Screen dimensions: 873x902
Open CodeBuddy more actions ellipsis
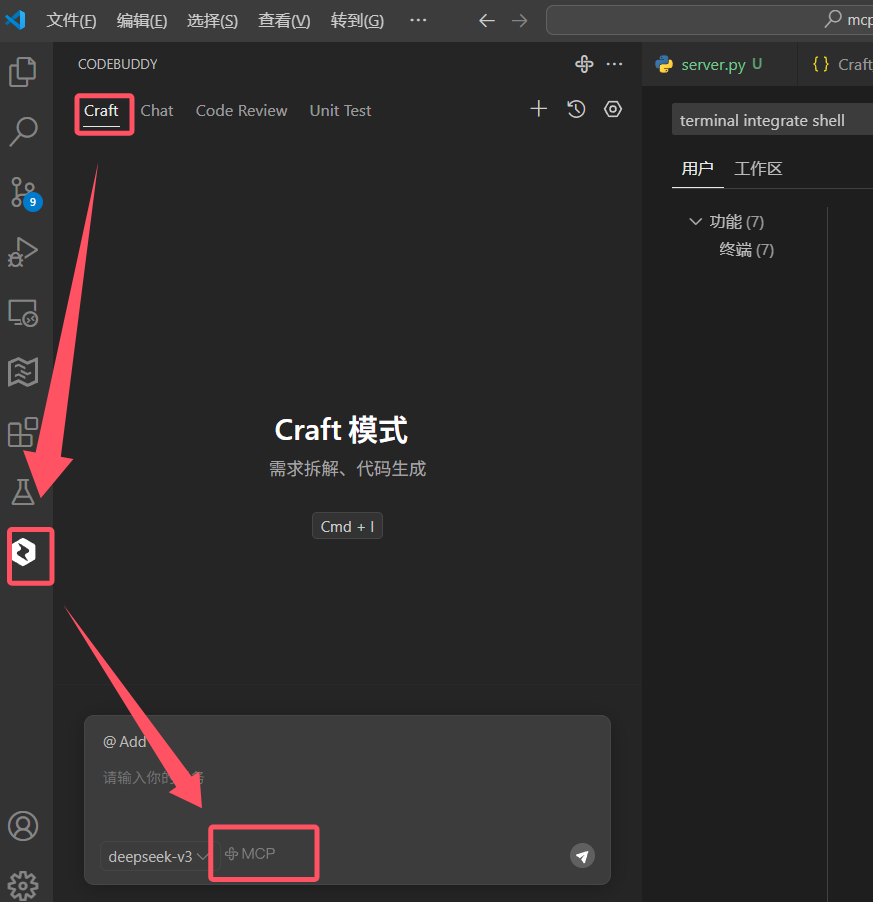[614, 64]
